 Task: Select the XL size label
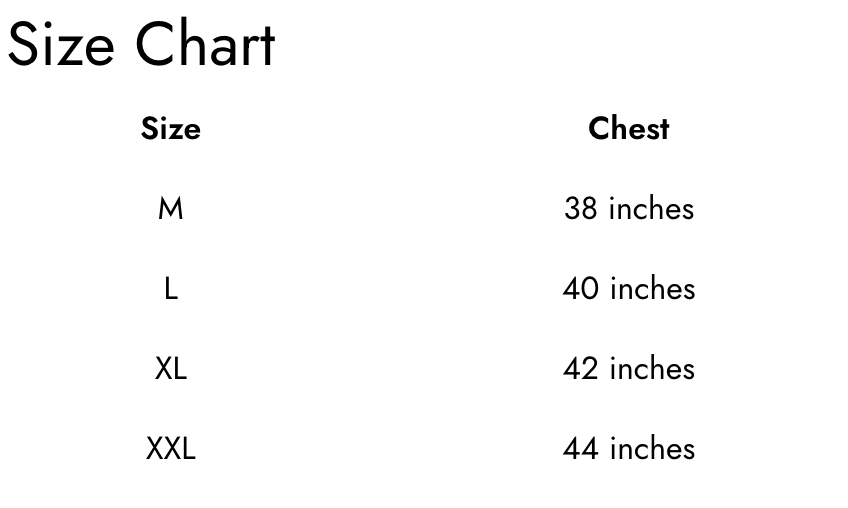point(170,369)
